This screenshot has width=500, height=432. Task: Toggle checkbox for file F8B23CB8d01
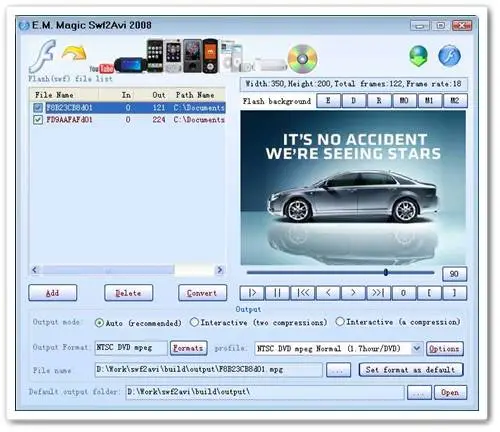click(x=38, y=108)
